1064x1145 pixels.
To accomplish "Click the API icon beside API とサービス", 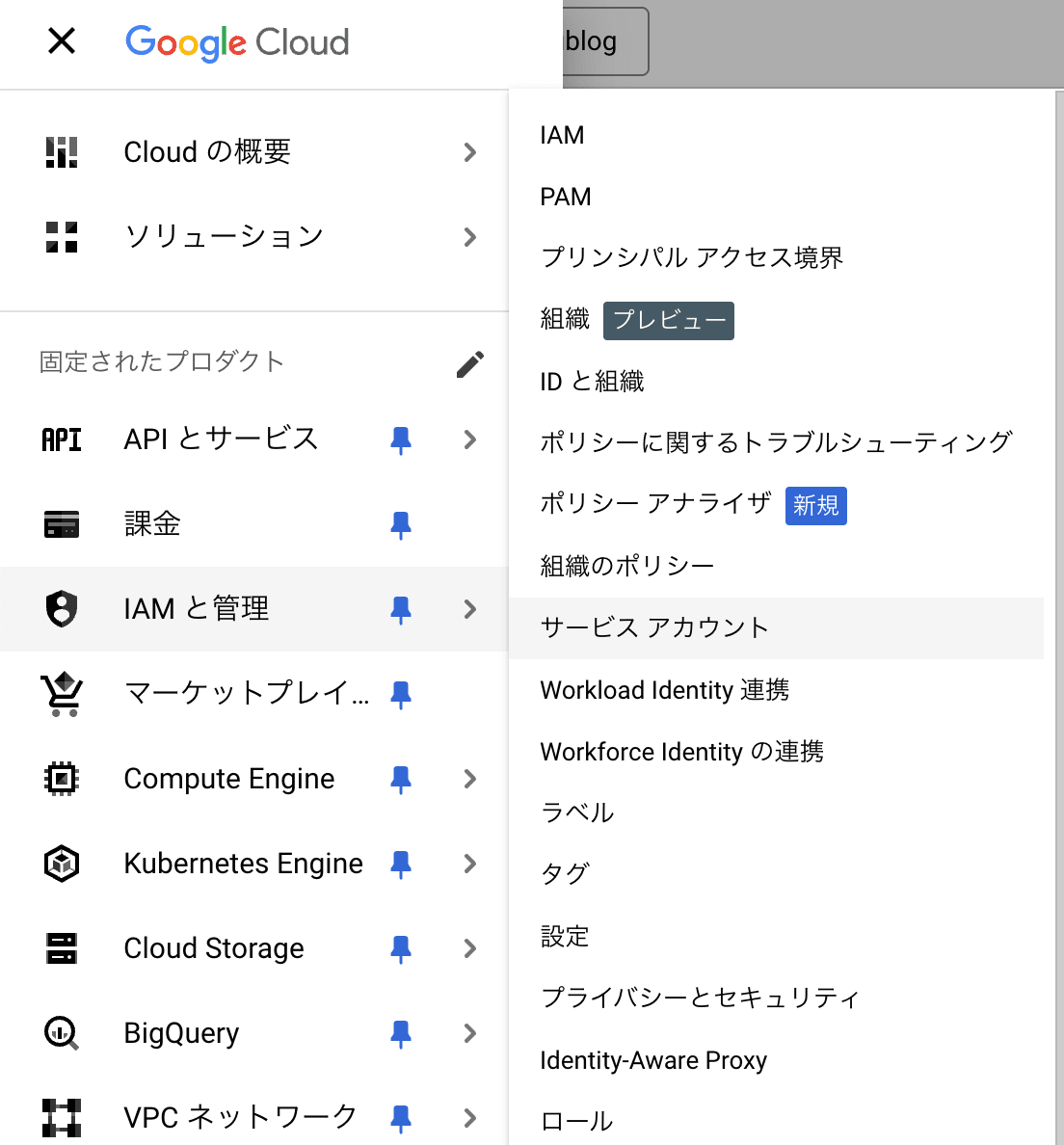I will click(62, 439).
